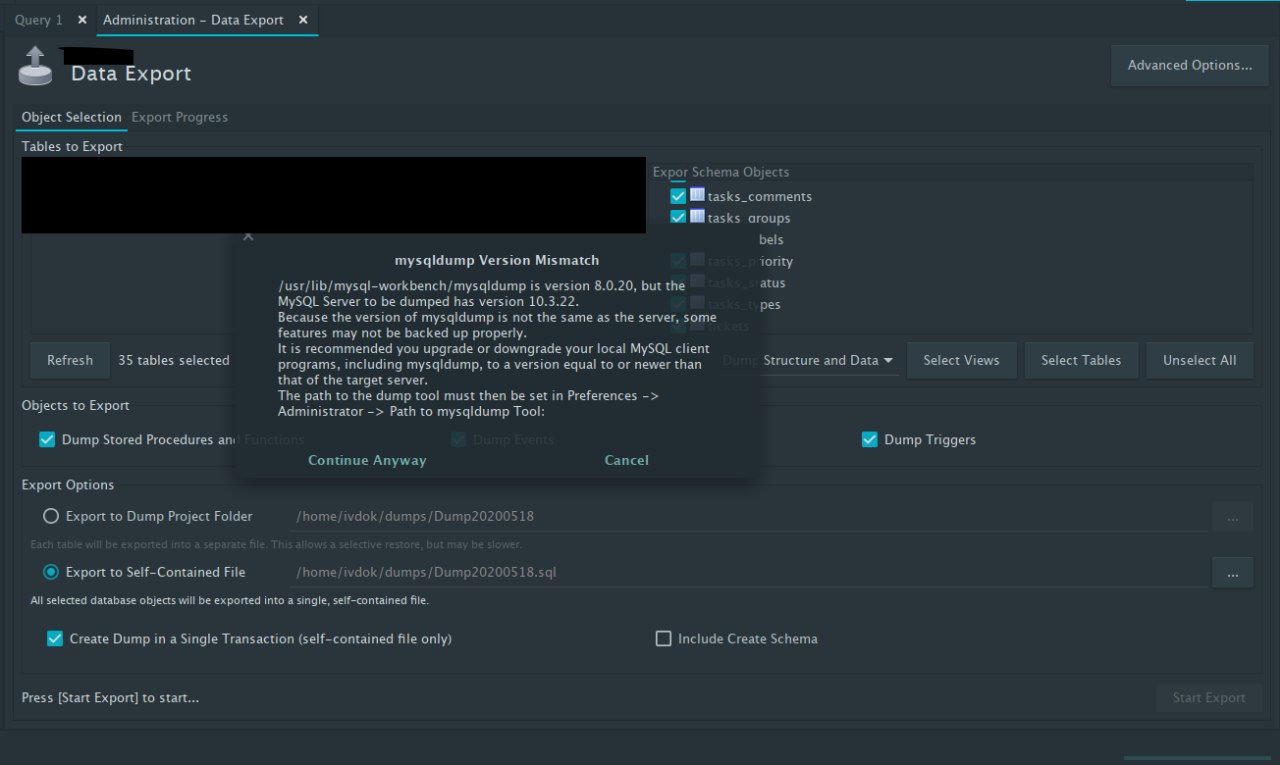Close the mysqldump Version Mismatch dialog

[x=248, y=237]
